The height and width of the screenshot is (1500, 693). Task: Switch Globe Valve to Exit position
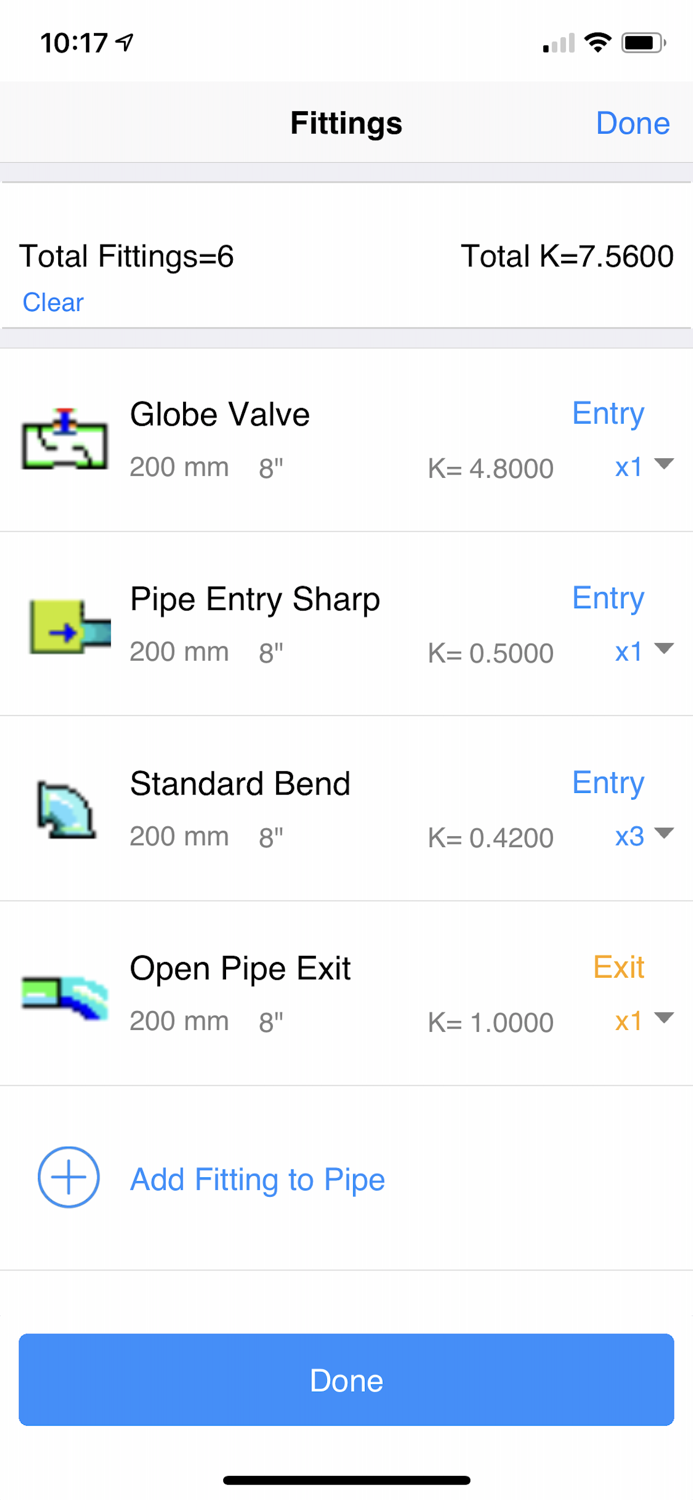(608, 413)
